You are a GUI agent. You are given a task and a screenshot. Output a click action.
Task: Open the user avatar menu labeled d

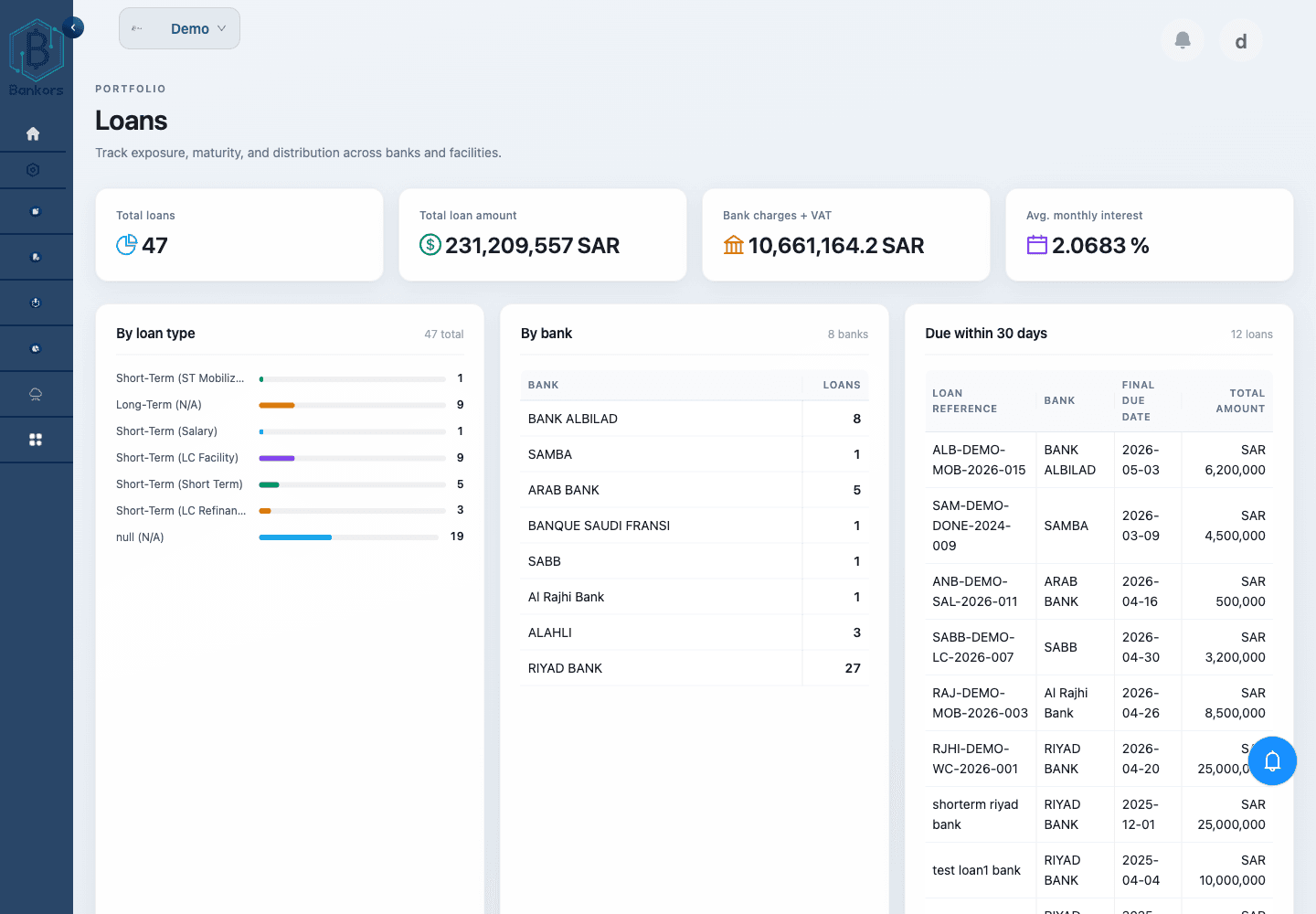tap(1240, 40)
